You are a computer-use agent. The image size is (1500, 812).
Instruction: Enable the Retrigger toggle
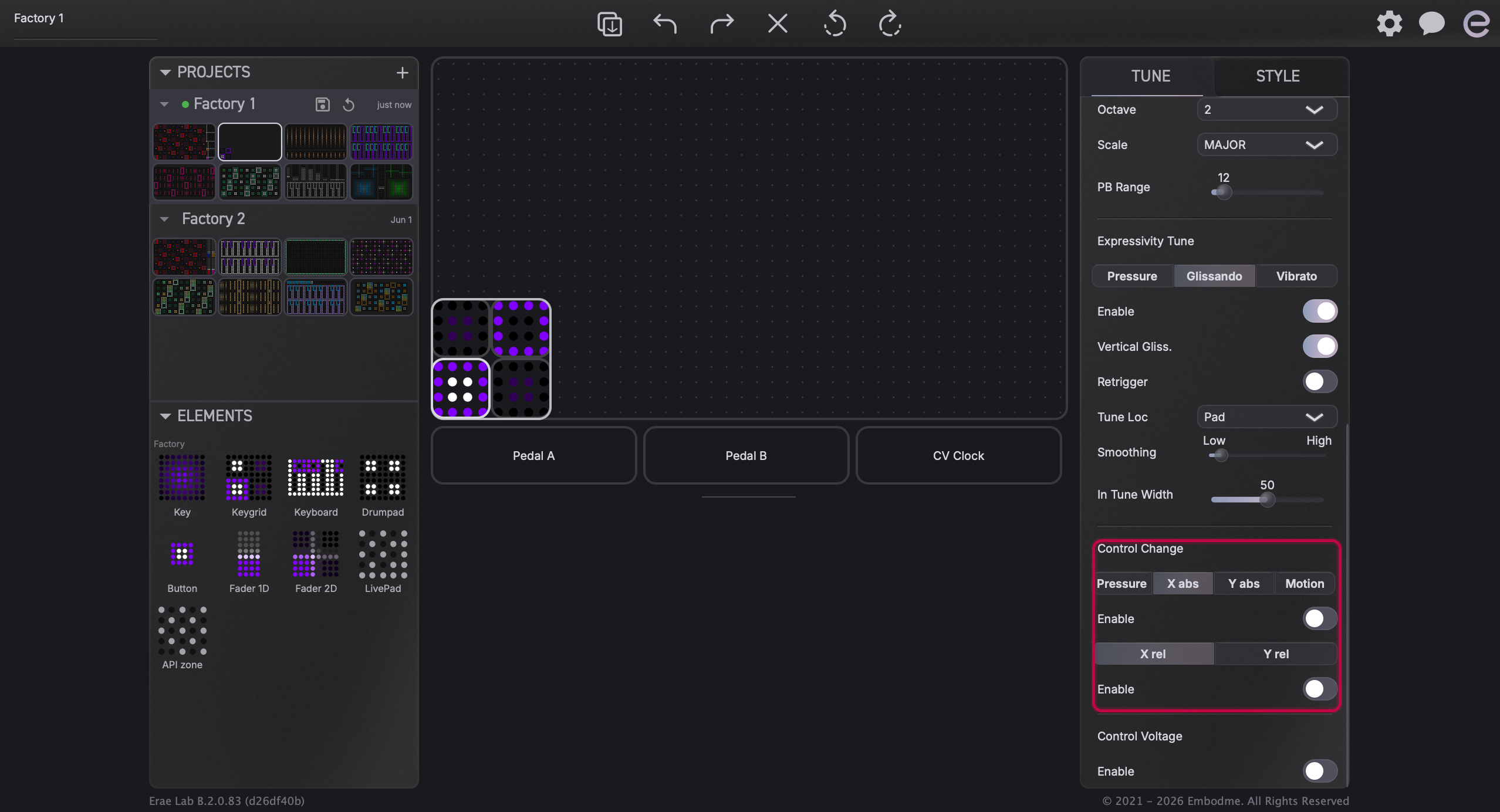[1320, 381]
